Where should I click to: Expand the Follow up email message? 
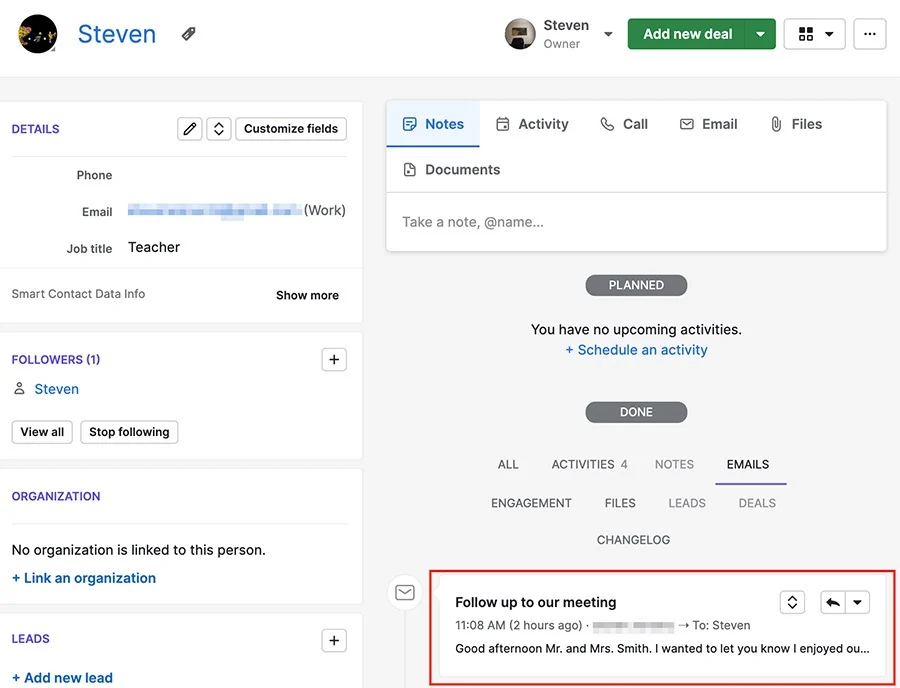[x=792, y=602]
